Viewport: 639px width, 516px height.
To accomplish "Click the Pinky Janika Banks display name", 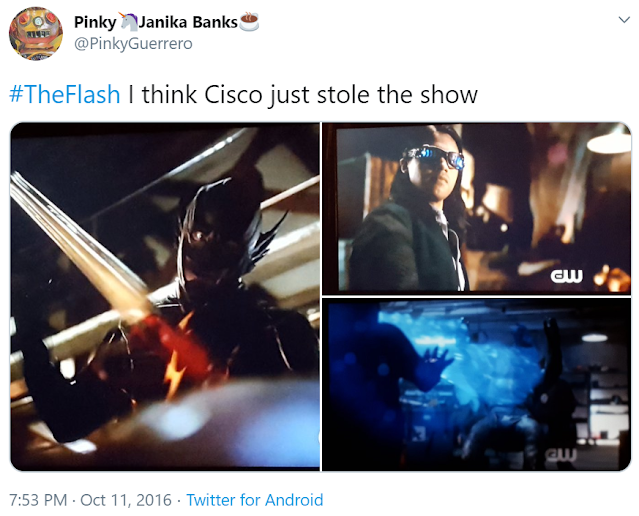I will click(x=166, y=22).
